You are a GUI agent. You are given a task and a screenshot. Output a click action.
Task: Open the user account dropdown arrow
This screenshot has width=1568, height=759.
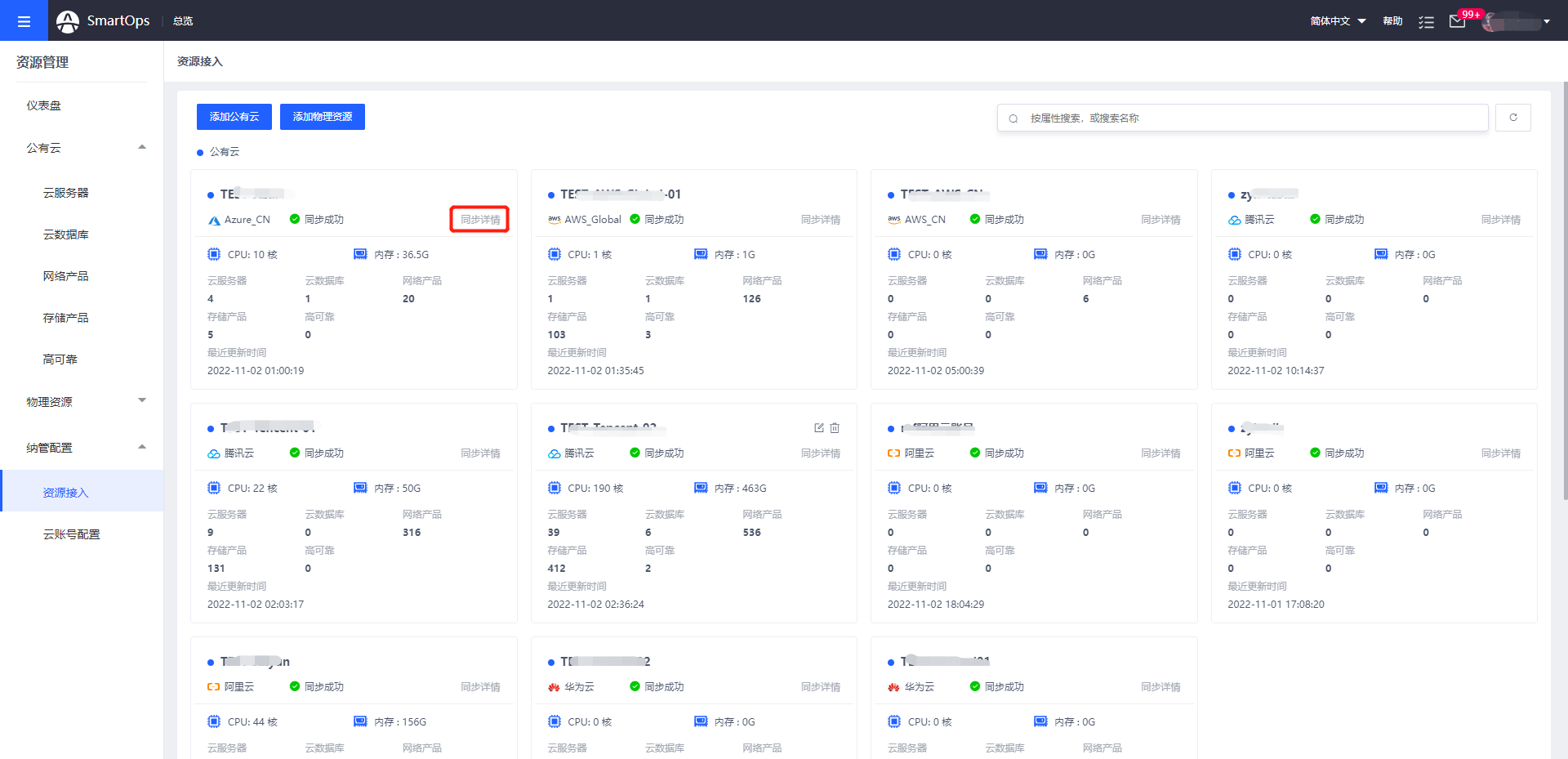point(1547,22)
